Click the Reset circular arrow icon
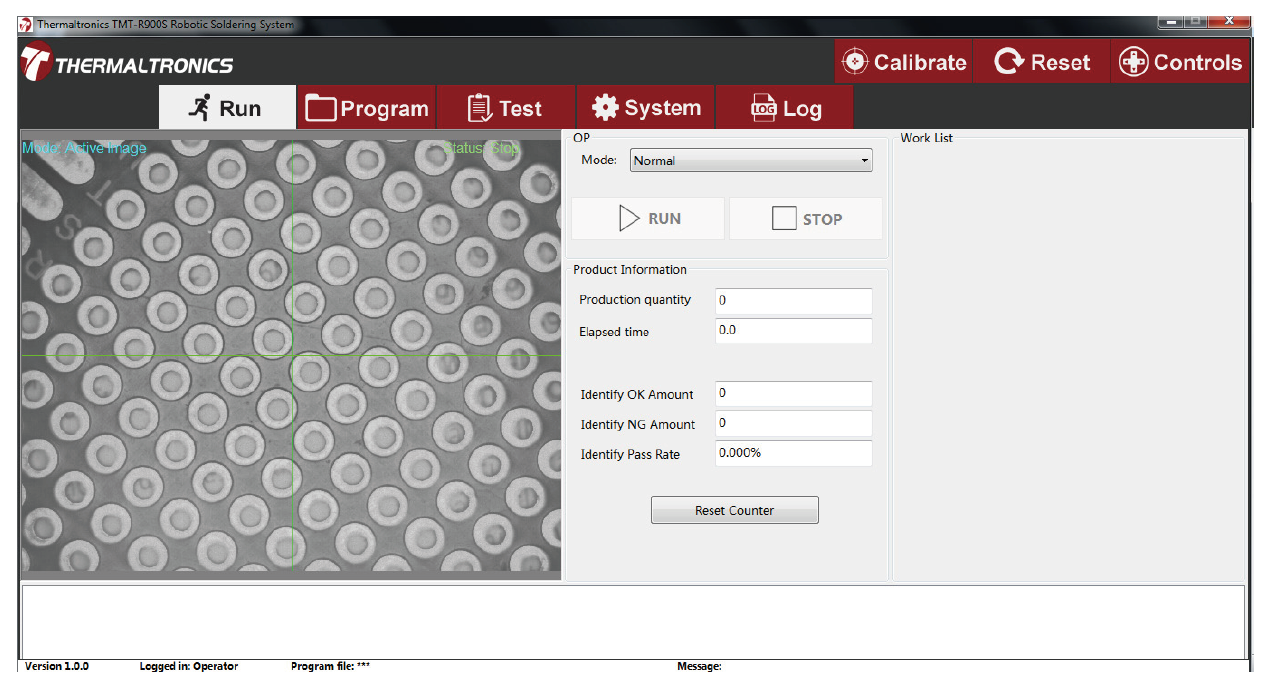This screenshot has width=1274, height=688. coord(1009,62)
